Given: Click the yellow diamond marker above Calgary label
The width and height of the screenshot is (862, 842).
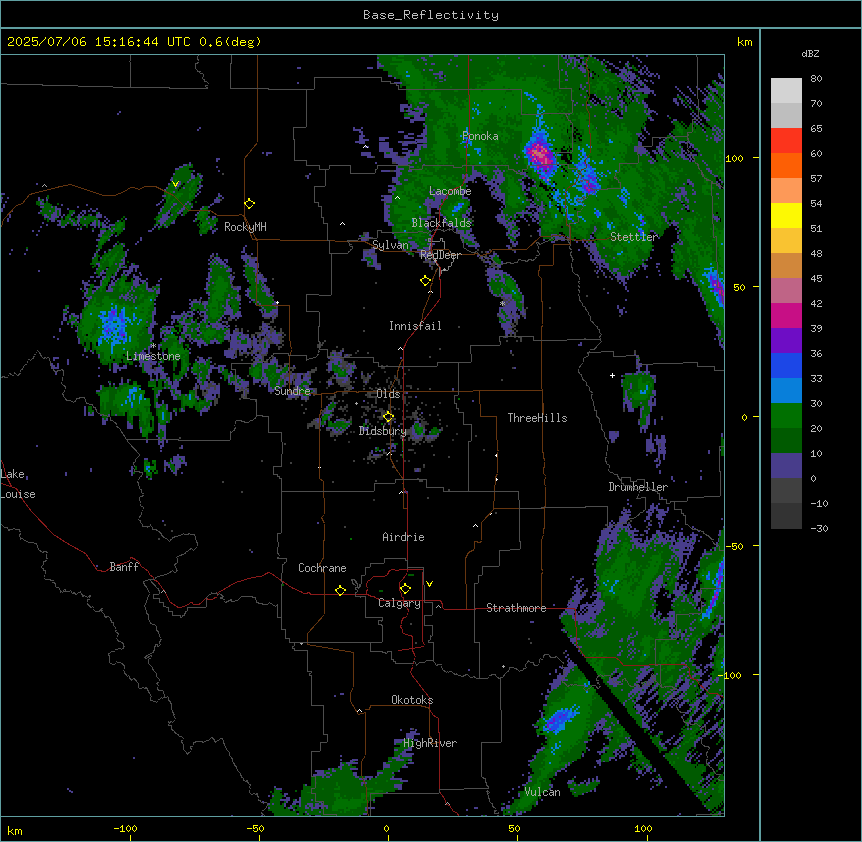Looking at the screenshot, I should coord(405,589).
